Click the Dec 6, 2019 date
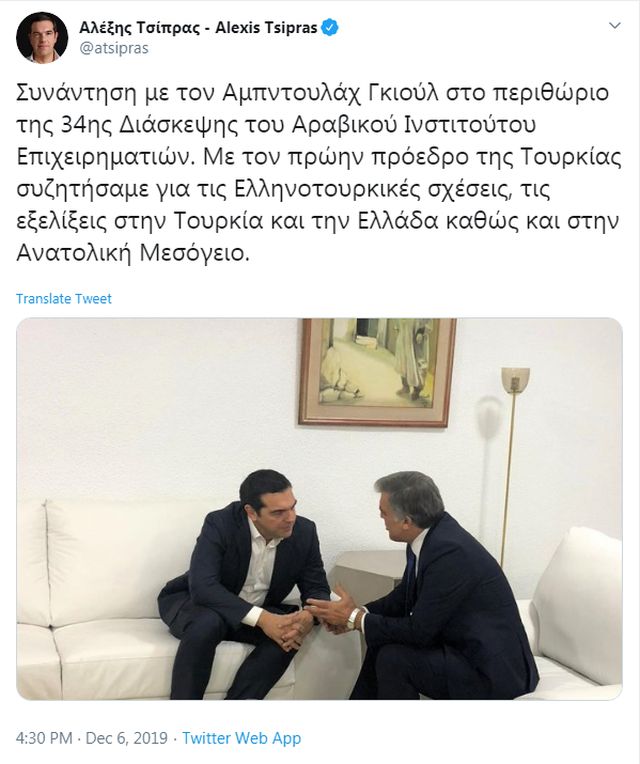 tap(127, 738)
